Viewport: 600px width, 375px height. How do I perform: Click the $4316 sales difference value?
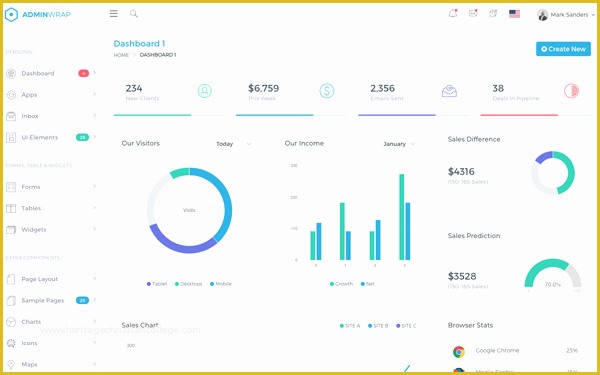pos(461,171)
